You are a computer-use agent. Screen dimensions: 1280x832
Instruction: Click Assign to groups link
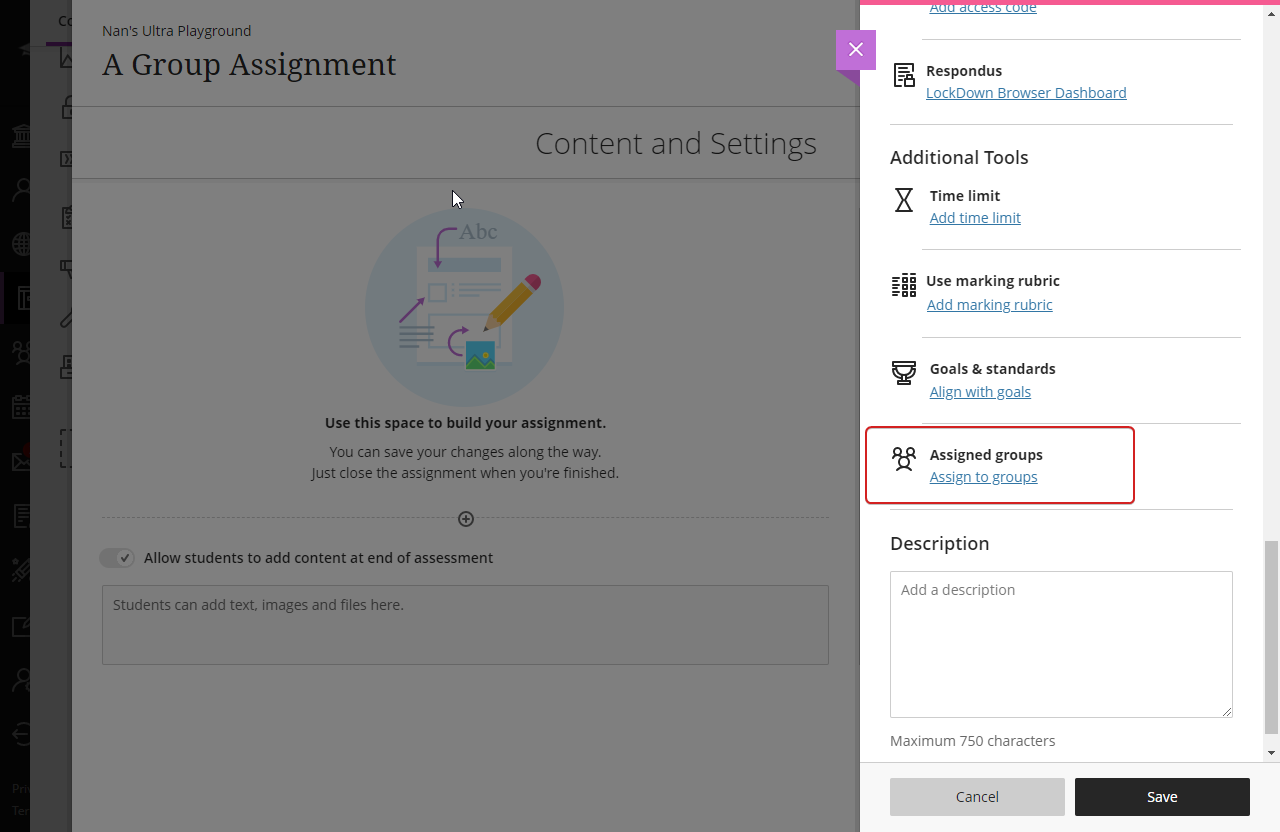pos(983,477)
